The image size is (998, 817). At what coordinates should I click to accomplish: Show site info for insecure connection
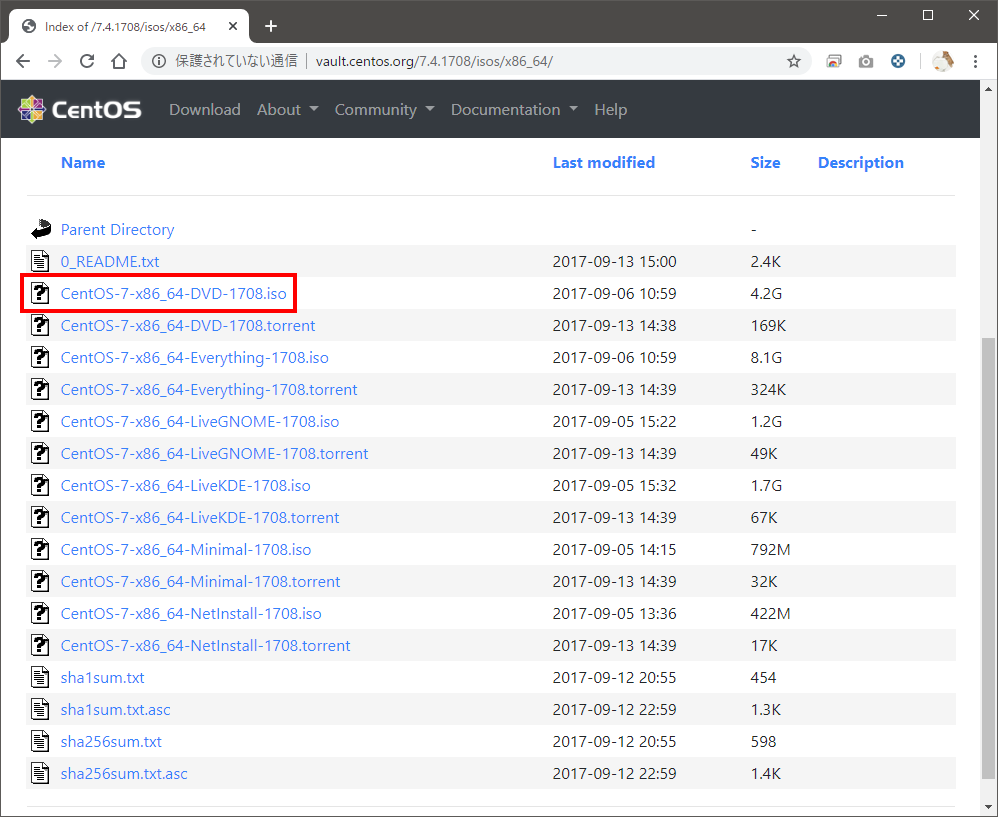159,61
